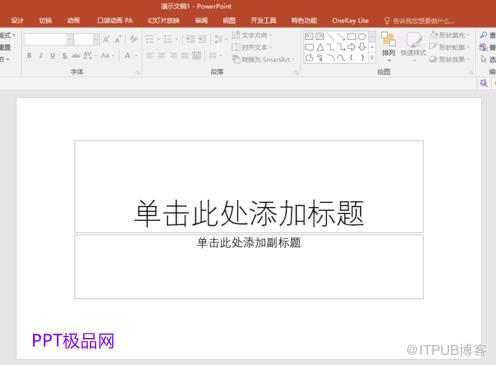Select the oval shape in shapes gallery
The width and height of the screenshot is (496, 365).
tap(362, 36)
